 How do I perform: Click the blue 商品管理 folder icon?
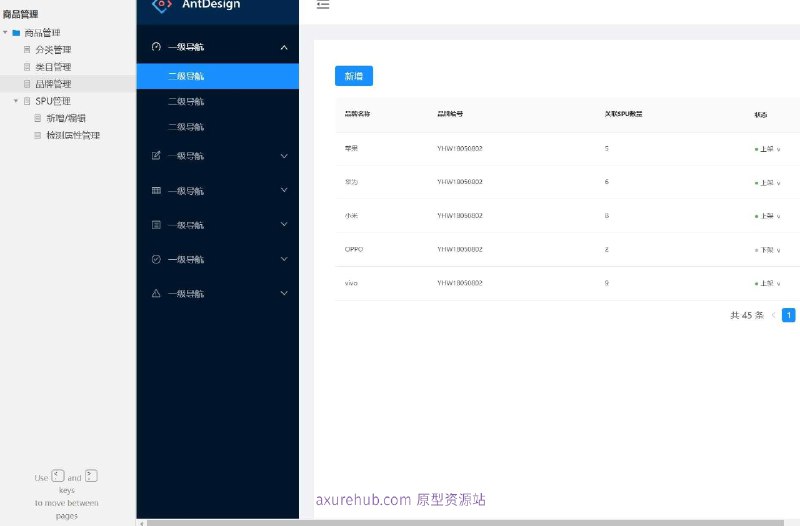pos(16,33)
